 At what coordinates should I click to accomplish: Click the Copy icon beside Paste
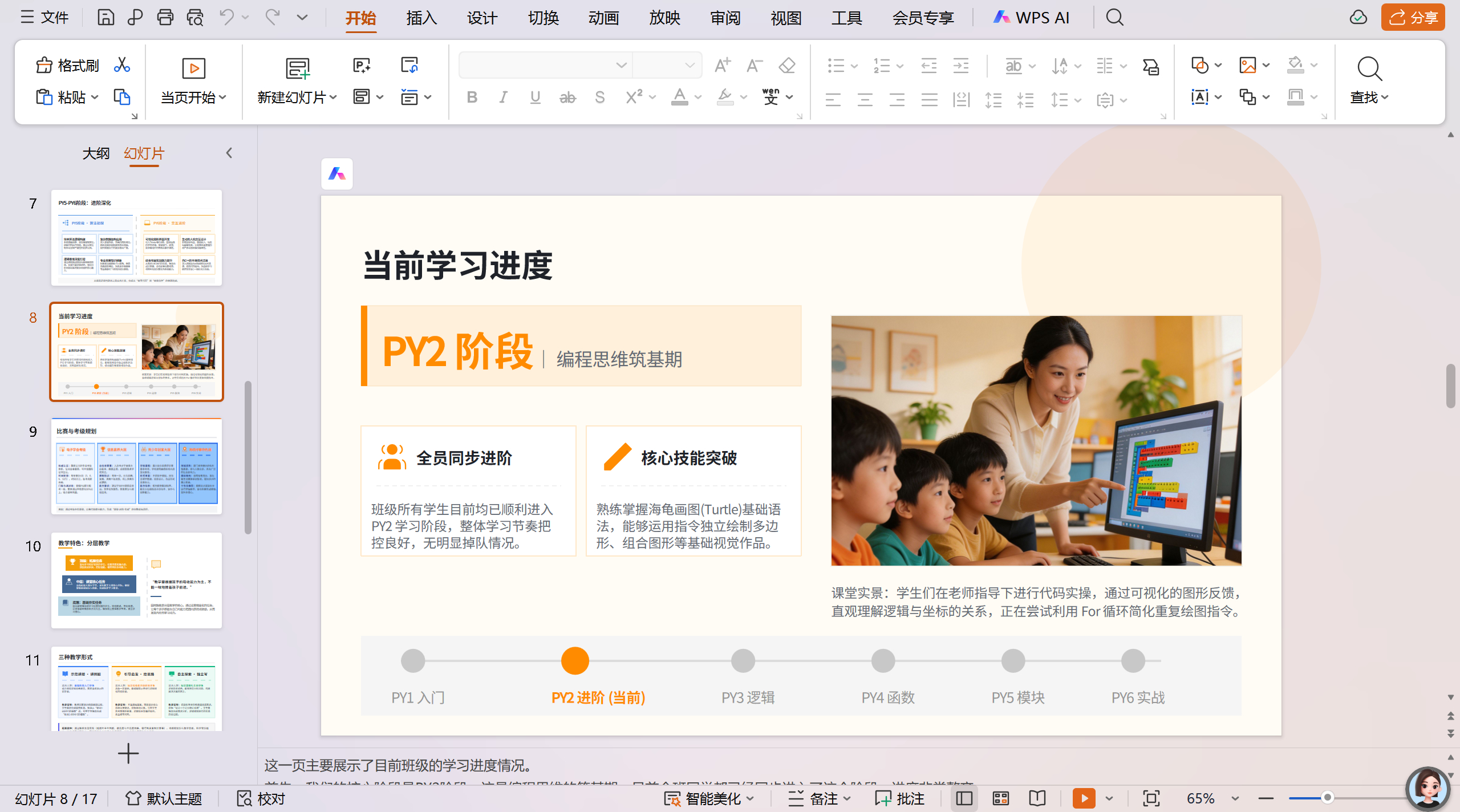click(x=121, y=97)
